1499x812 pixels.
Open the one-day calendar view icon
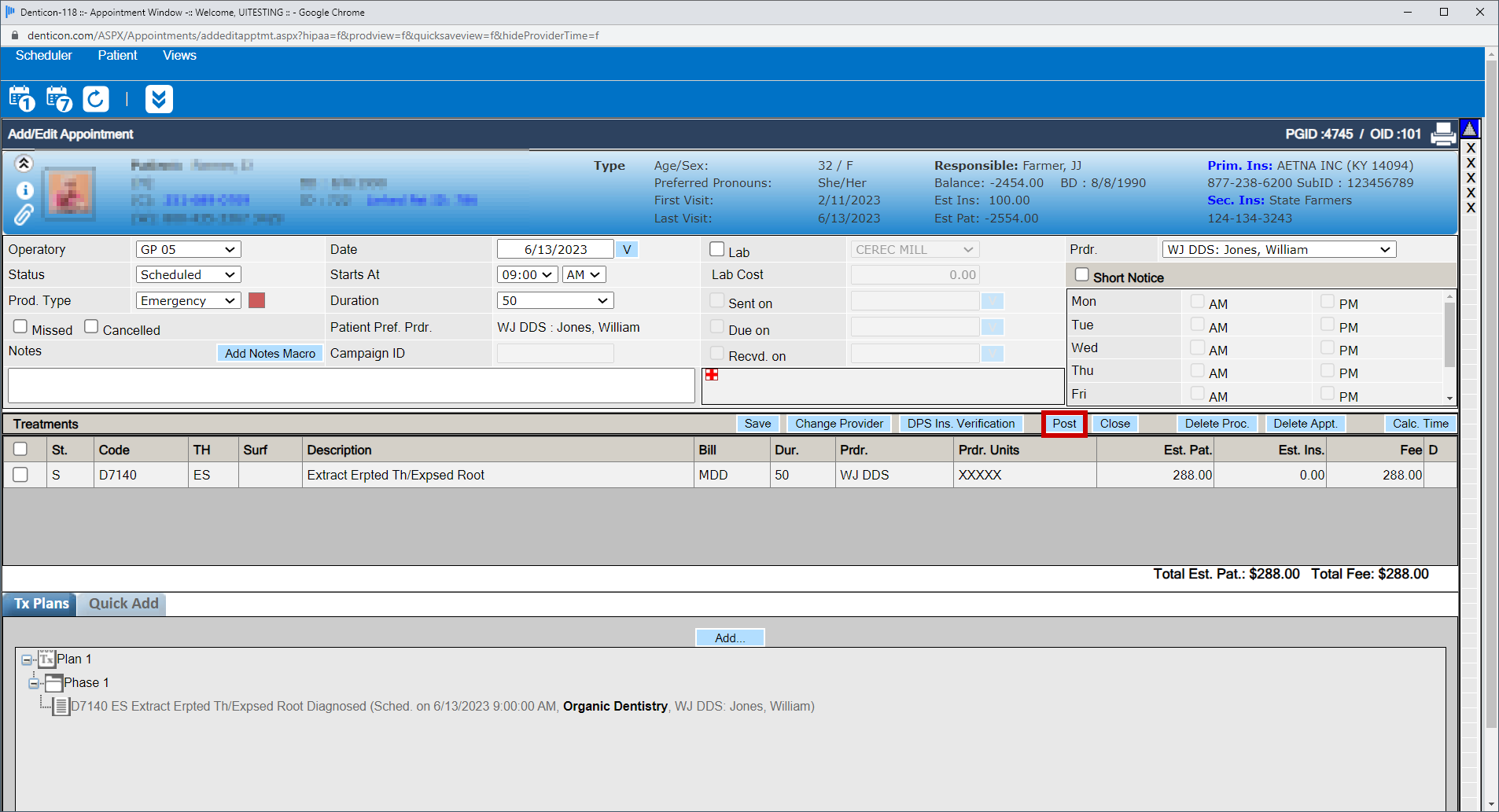[22, 99]
